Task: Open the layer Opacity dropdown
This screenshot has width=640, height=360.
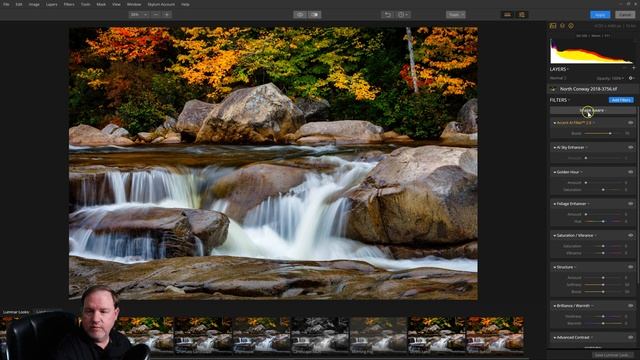Action: (610, 78)
